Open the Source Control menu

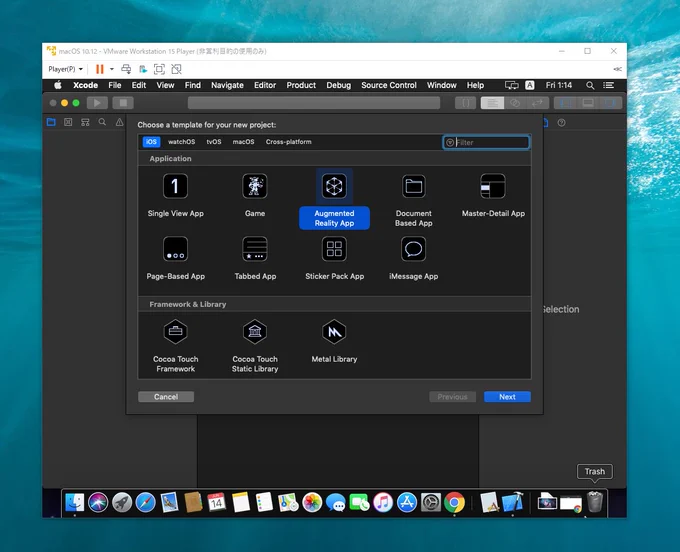pyautogui.click(x=389, y=85)
